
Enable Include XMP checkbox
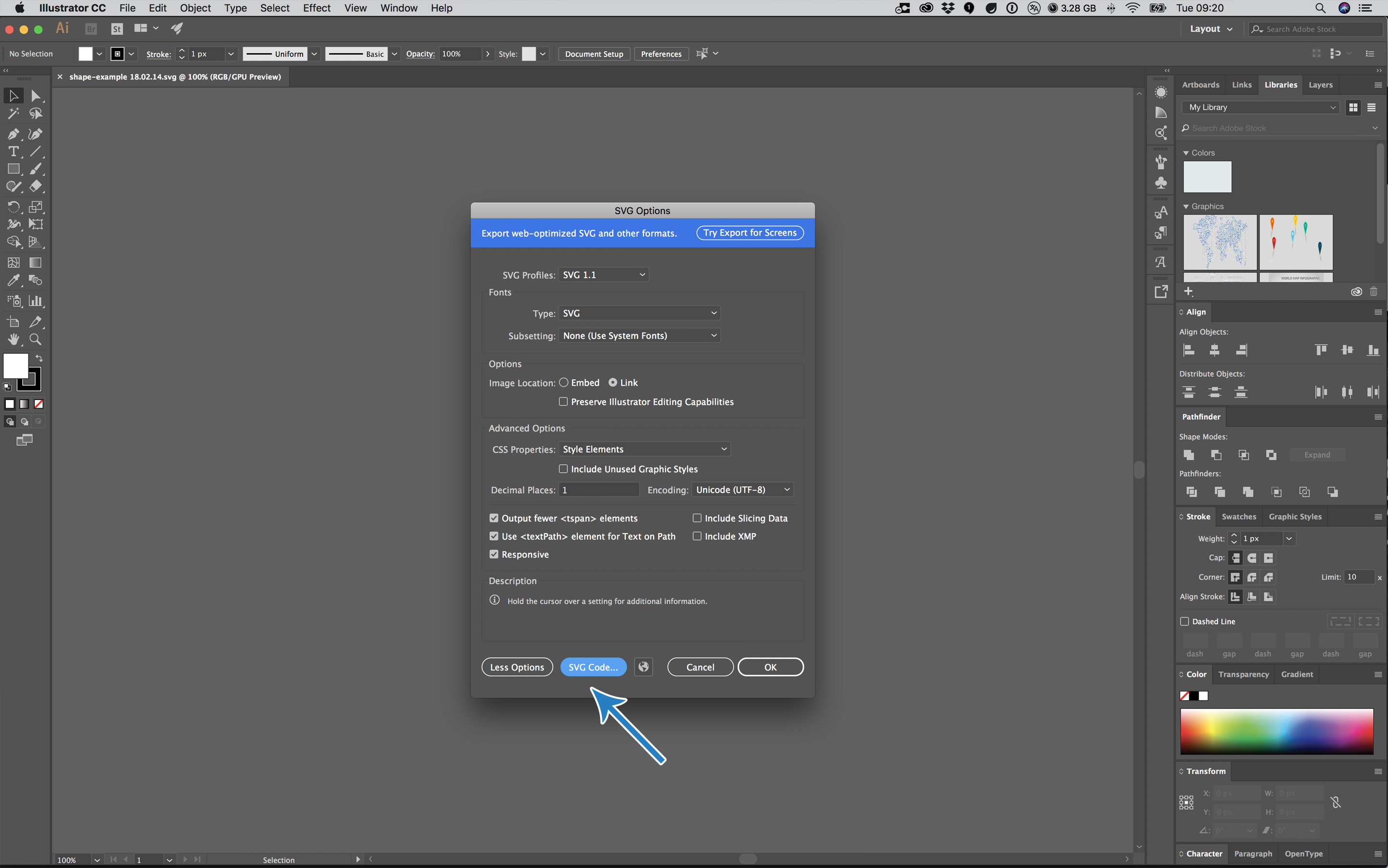697,536
